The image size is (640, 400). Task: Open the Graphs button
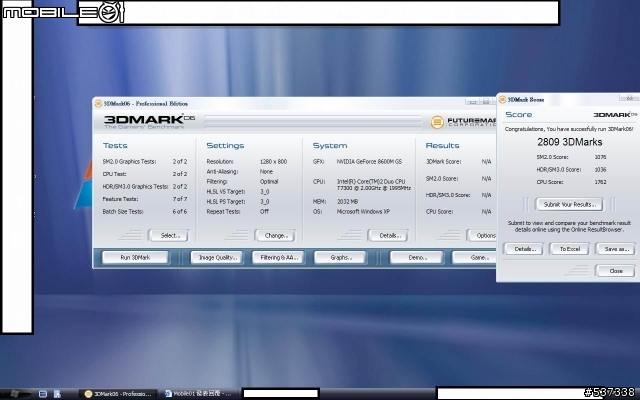point(341,258)
